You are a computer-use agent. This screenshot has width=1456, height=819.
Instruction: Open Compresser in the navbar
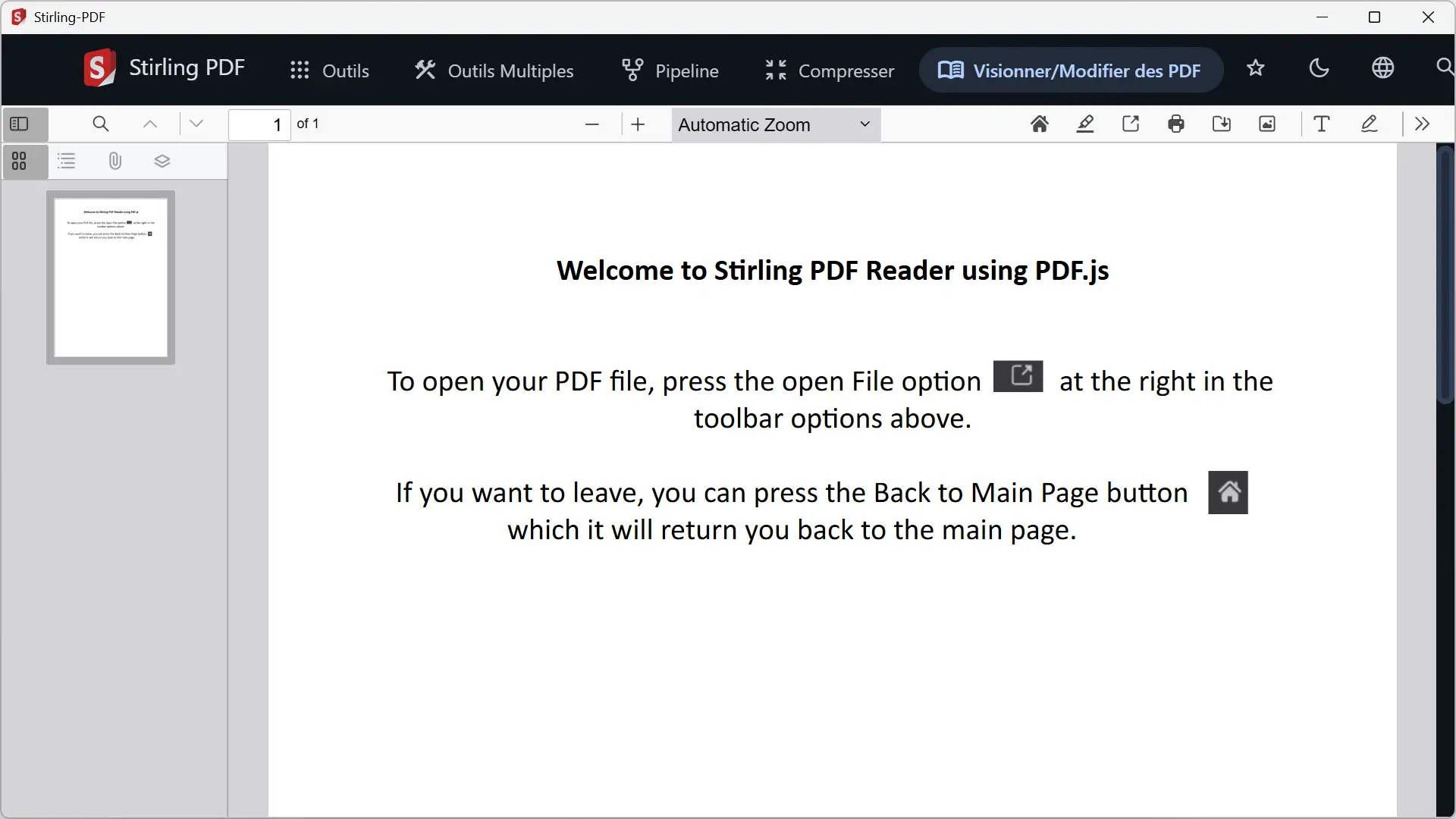point(830,71)
